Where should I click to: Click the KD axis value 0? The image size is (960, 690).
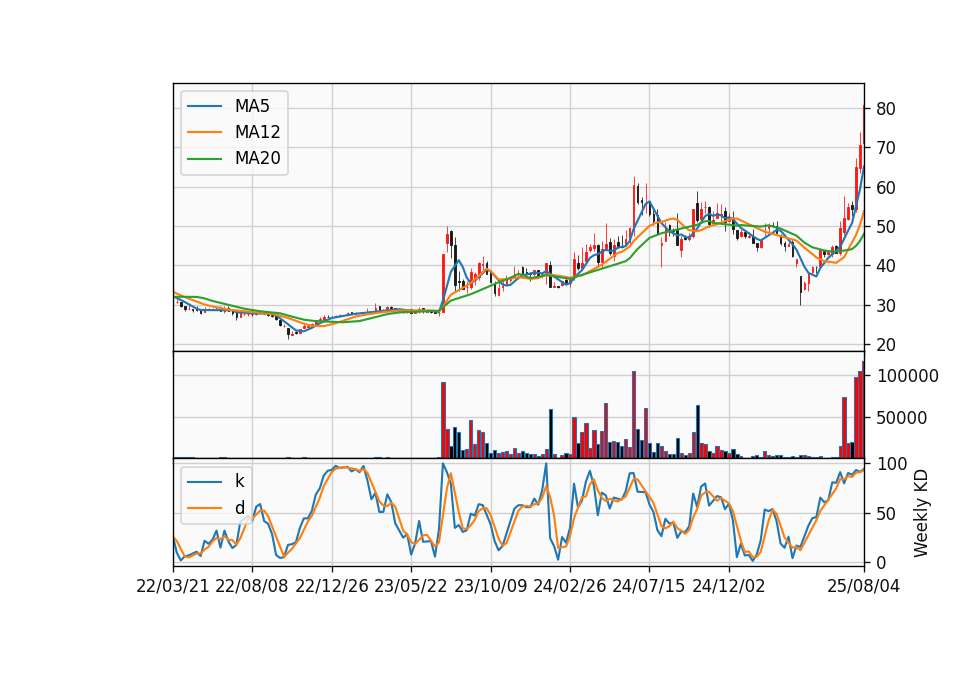coord(881,563)
